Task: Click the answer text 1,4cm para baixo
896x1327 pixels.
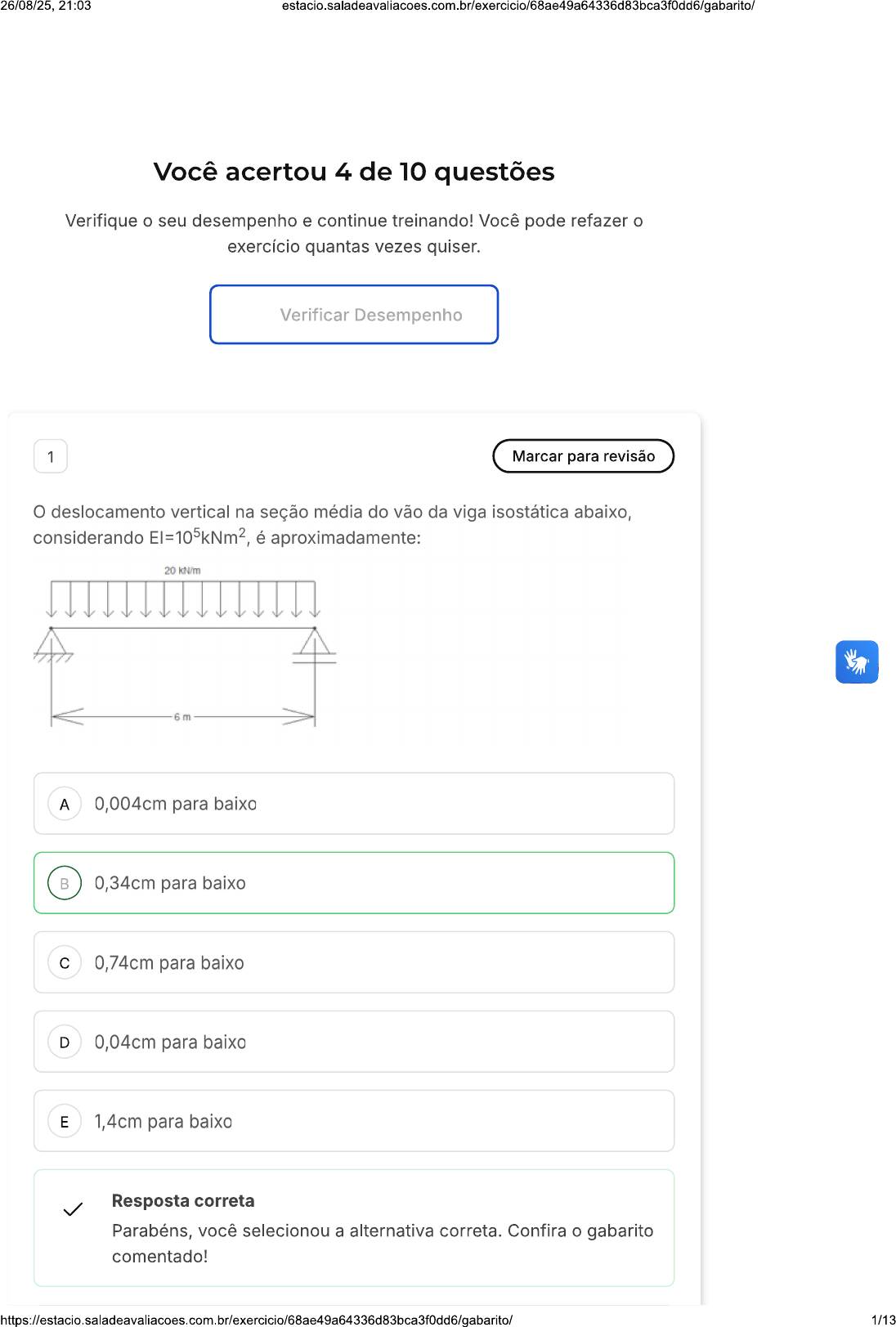Action: [x=164, y=1121]
